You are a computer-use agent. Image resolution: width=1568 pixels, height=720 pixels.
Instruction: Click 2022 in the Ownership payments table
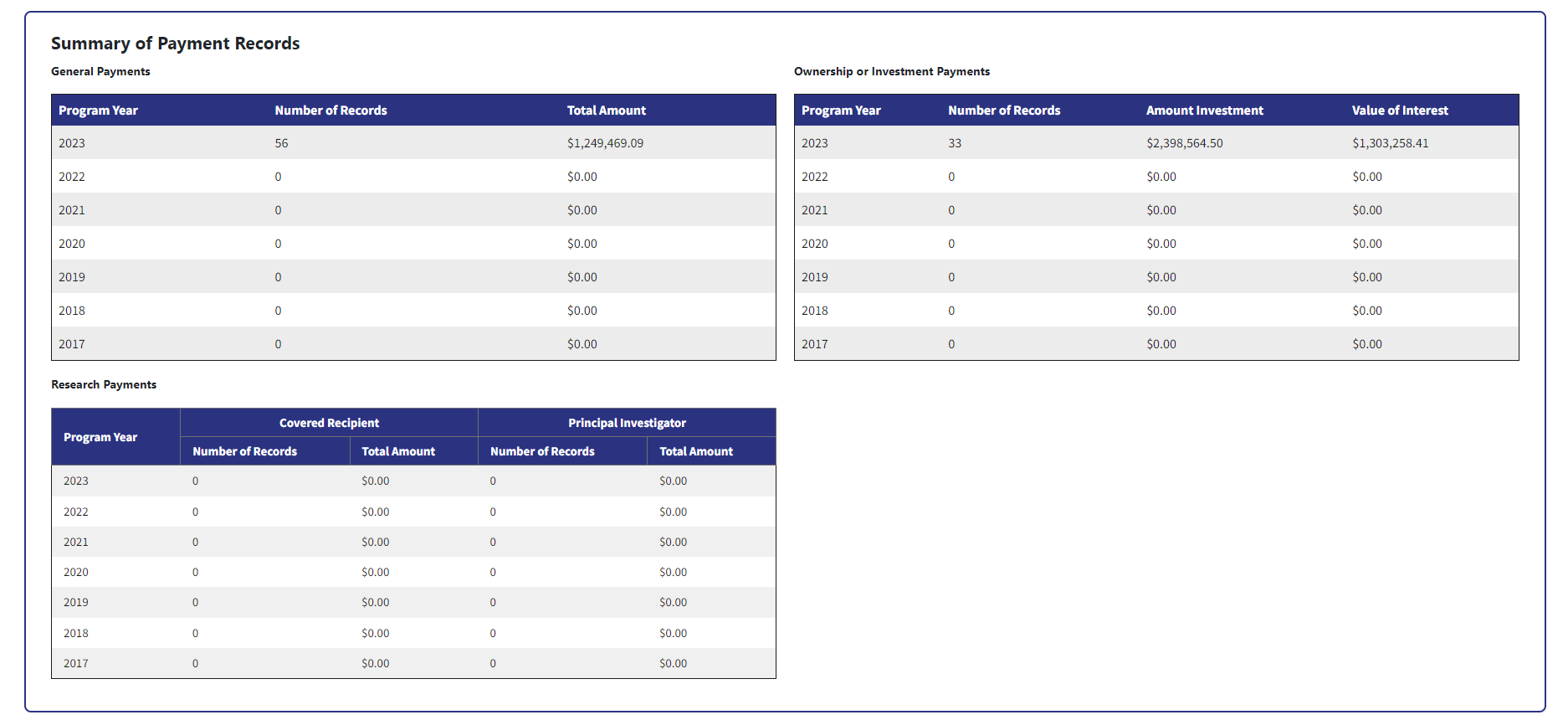815,177
